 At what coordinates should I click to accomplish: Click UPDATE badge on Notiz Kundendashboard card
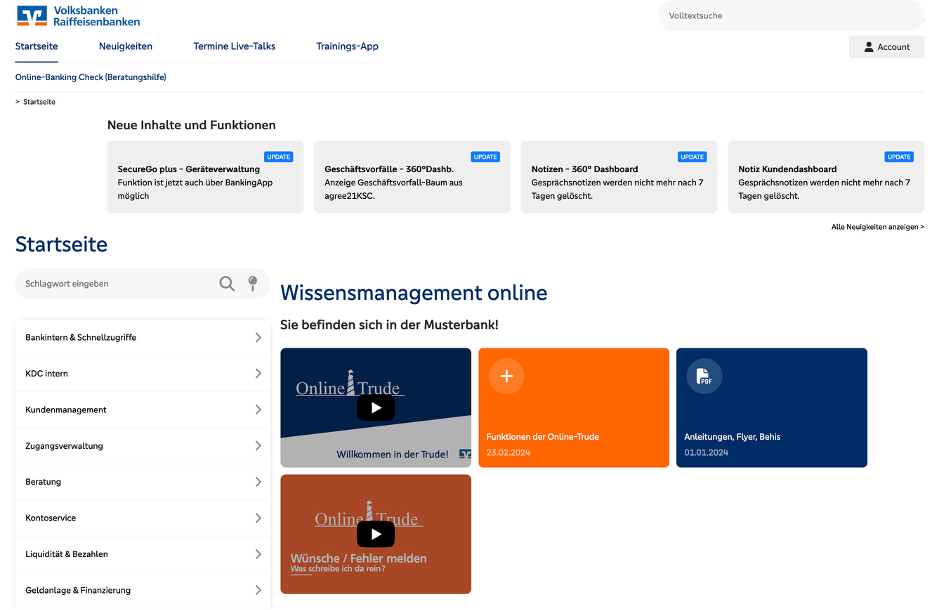[899, 157]
